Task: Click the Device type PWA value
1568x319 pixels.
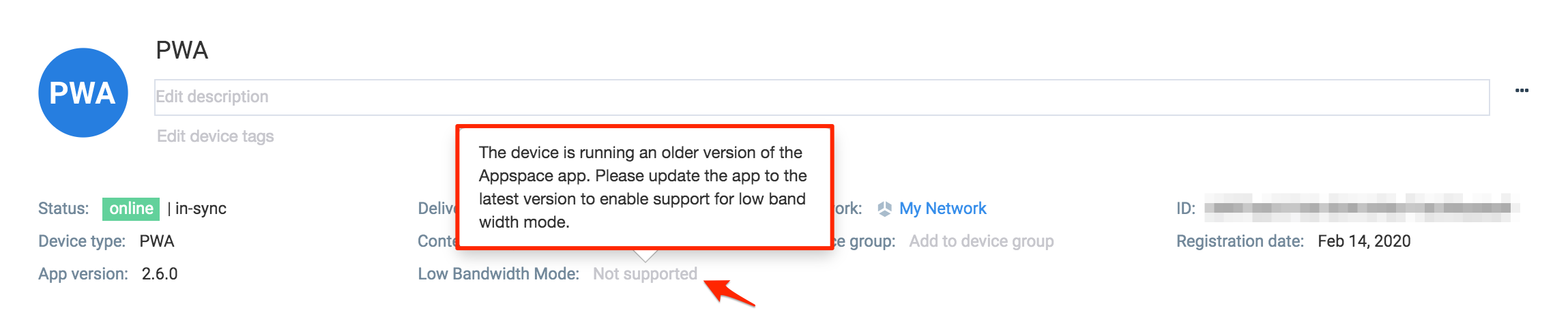Action: 157,241
